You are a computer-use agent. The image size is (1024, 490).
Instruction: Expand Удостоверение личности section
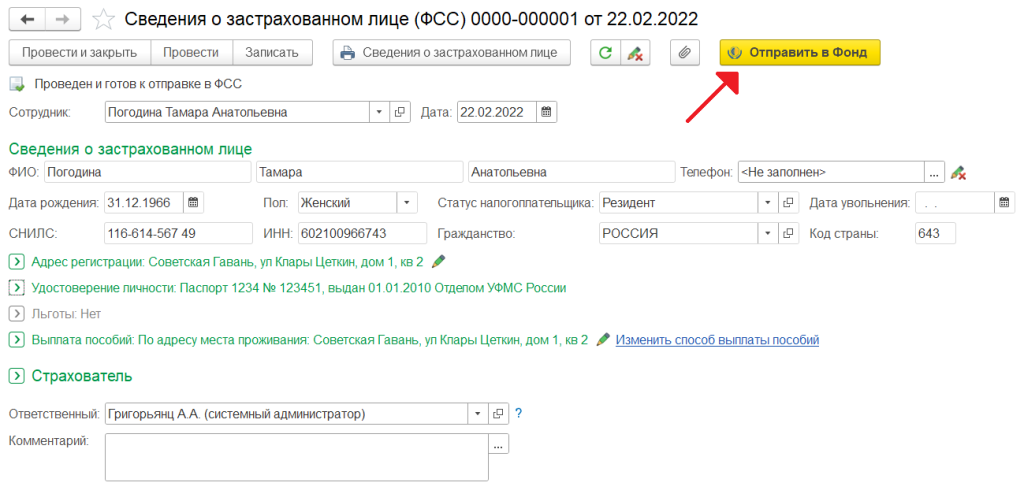(16, 288)
